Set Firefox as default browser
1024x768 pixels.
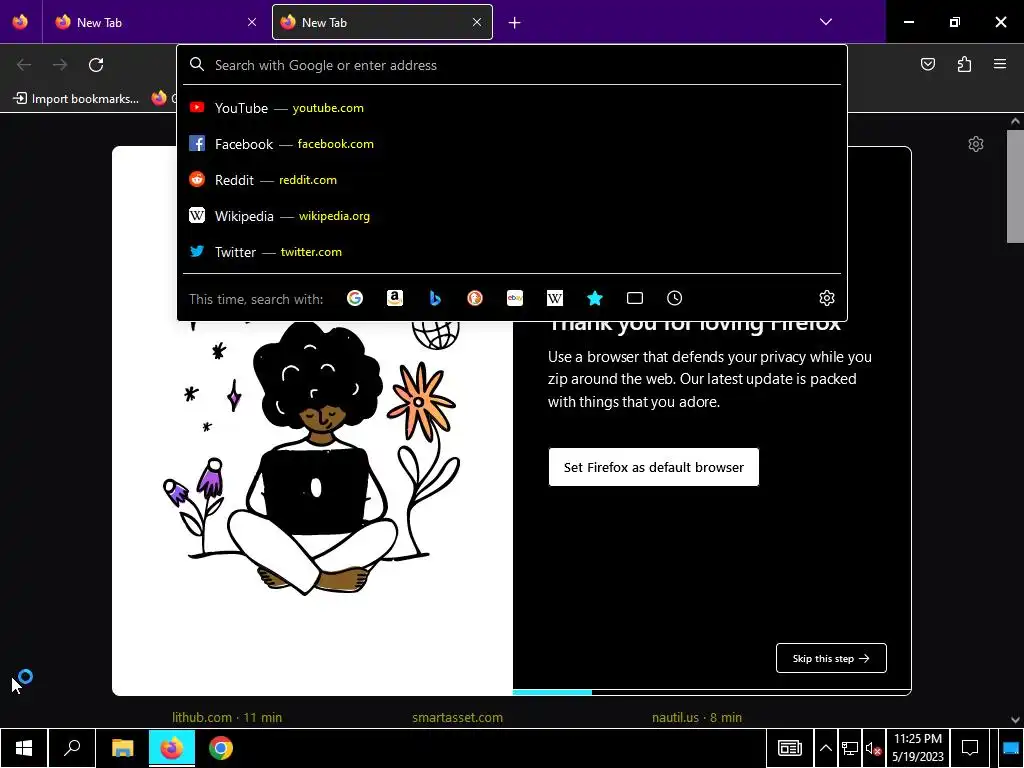(654, 467)
